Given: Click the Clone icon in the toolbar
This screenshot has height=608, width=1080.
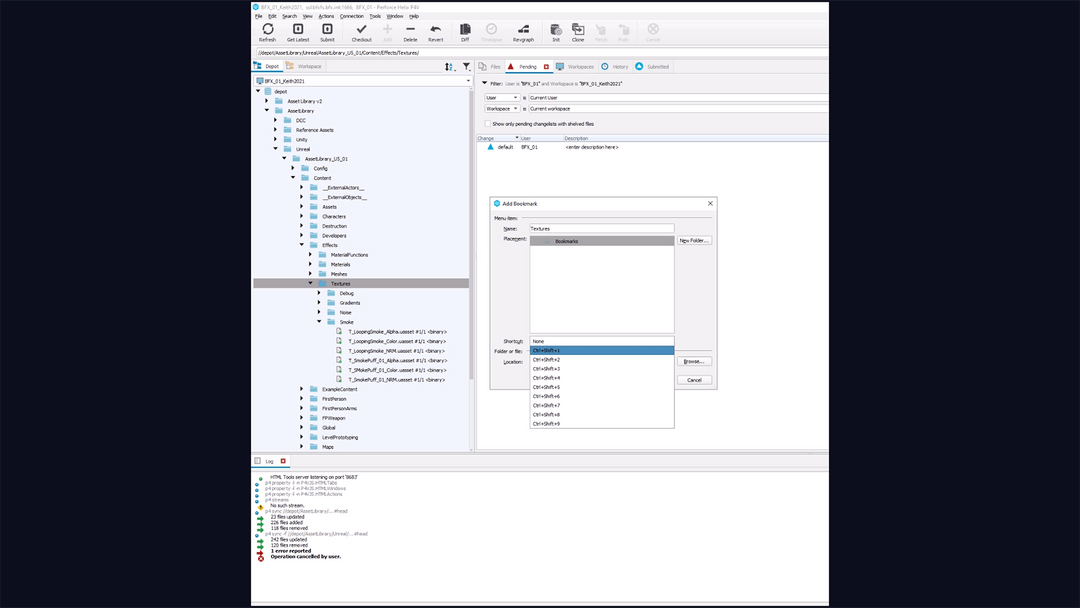Looking at the screenshot, I should point(577,31).
